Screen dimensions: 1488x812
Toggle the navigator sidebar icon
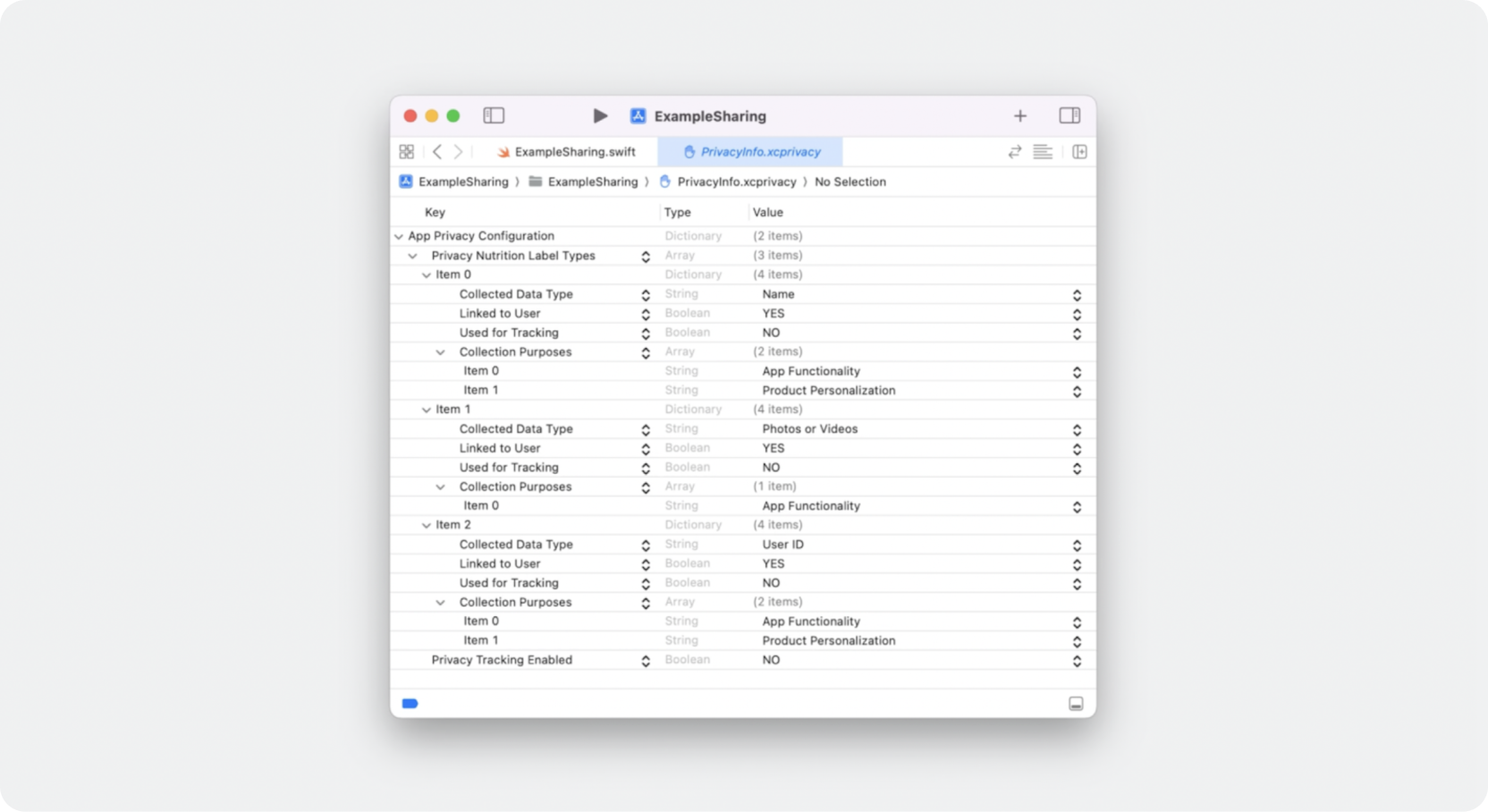point(494,115)
